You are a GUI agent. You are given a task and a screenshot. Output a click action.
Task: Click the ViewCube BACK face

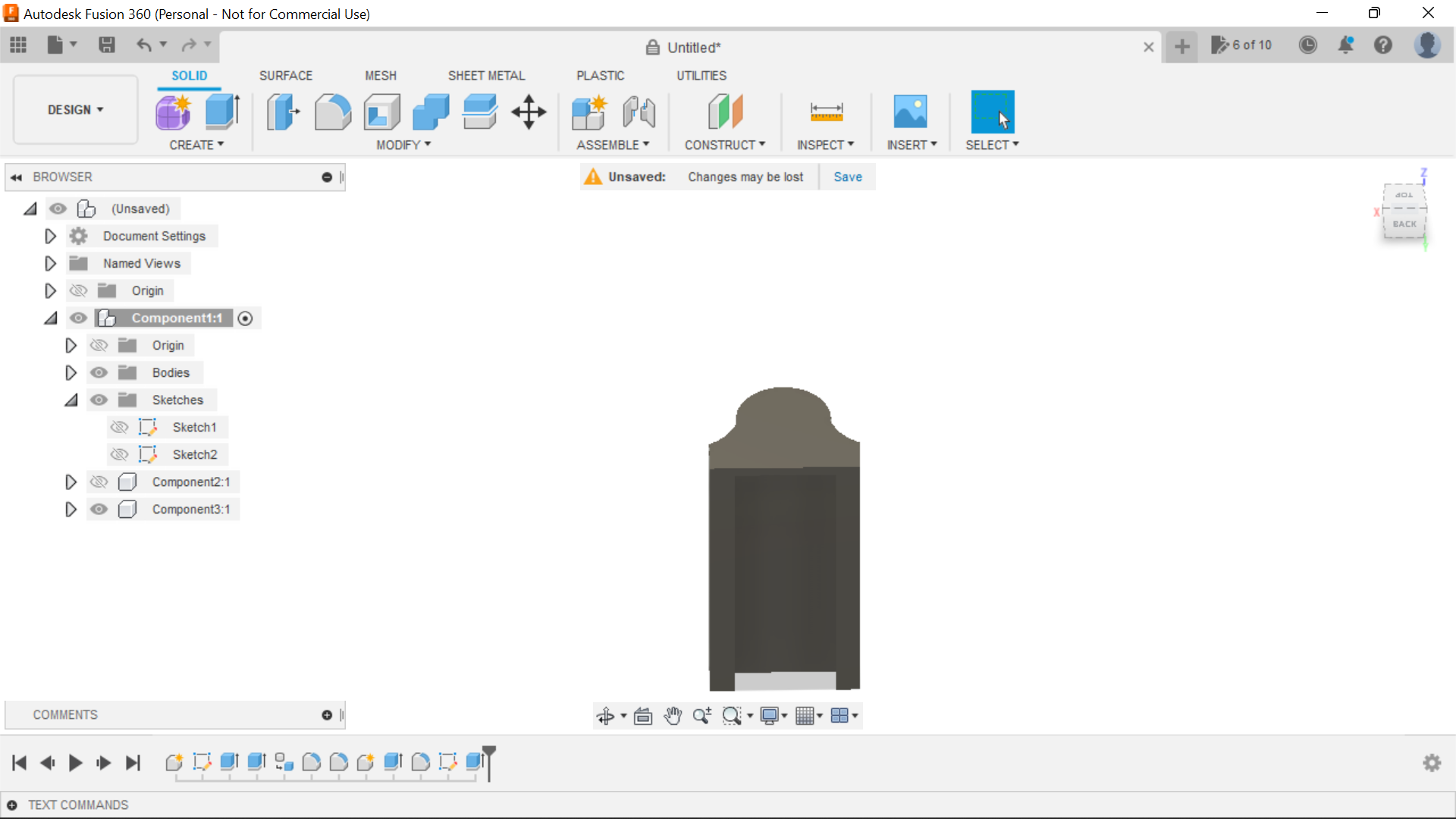click(1404, 224)
